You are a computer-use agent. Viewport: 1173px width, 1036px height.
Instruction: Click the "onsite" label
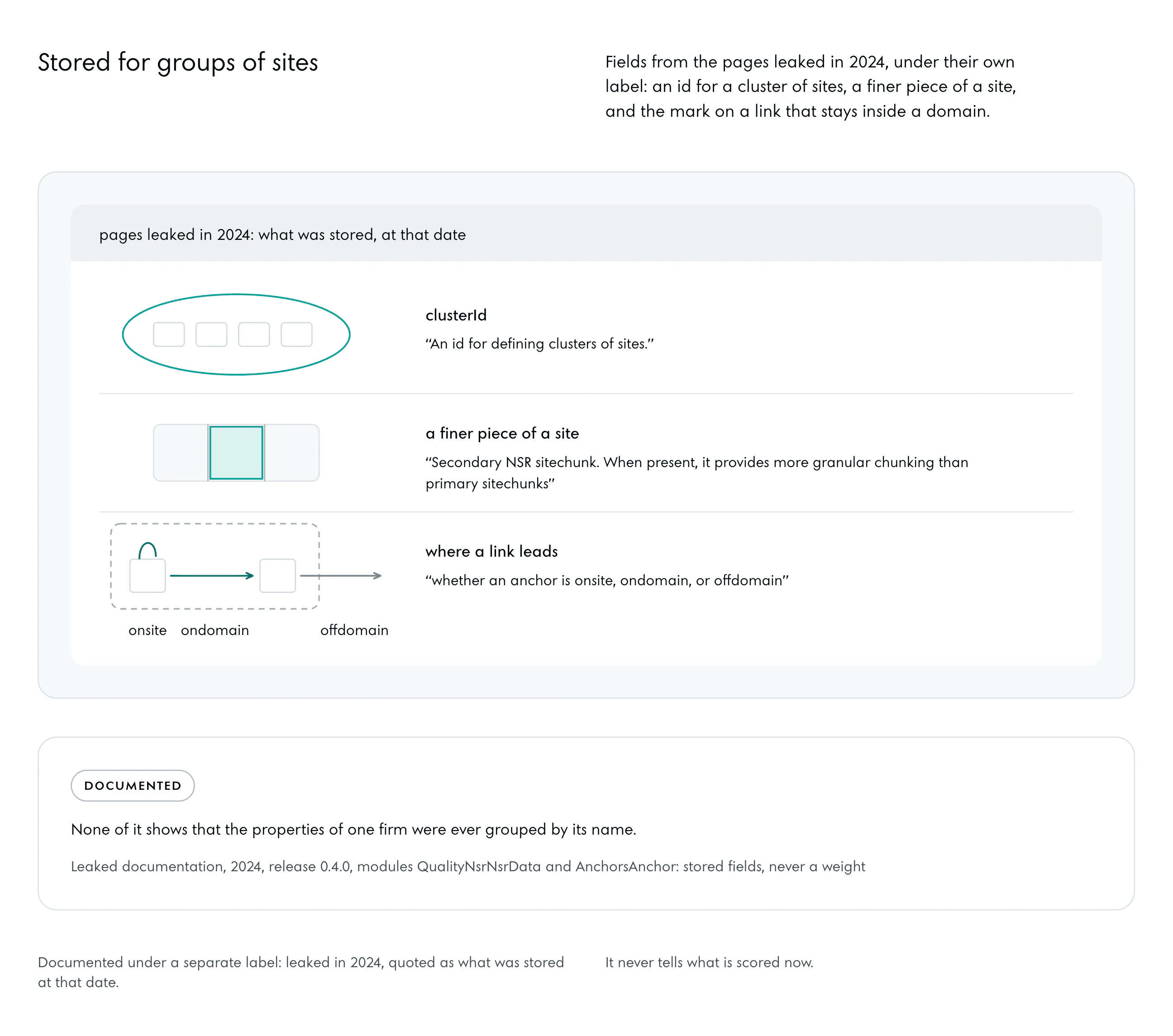point(148,630)
